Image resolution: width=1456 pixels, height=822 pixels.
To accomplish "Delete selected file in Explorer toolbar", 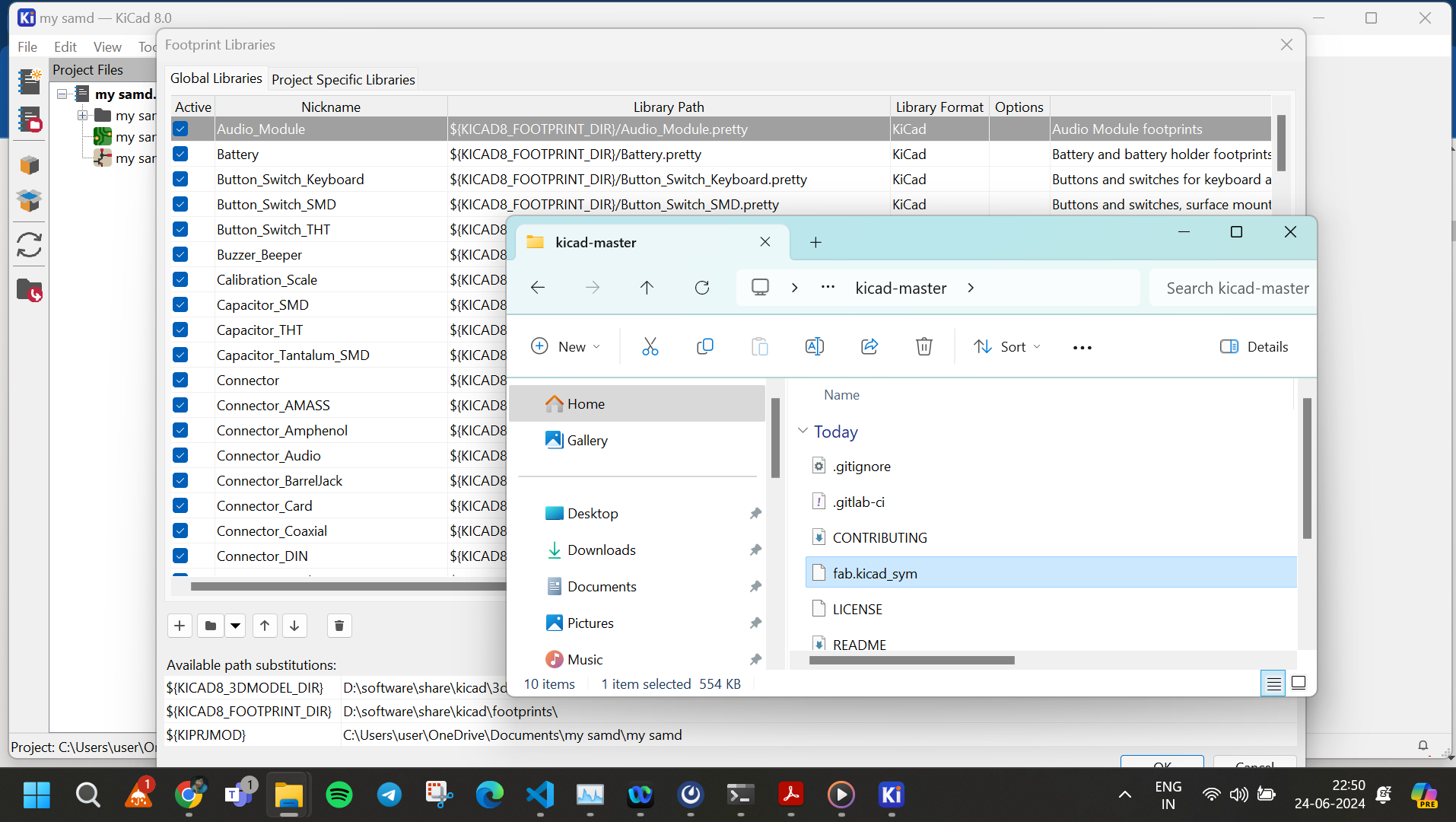I will [x=924, y=346].
